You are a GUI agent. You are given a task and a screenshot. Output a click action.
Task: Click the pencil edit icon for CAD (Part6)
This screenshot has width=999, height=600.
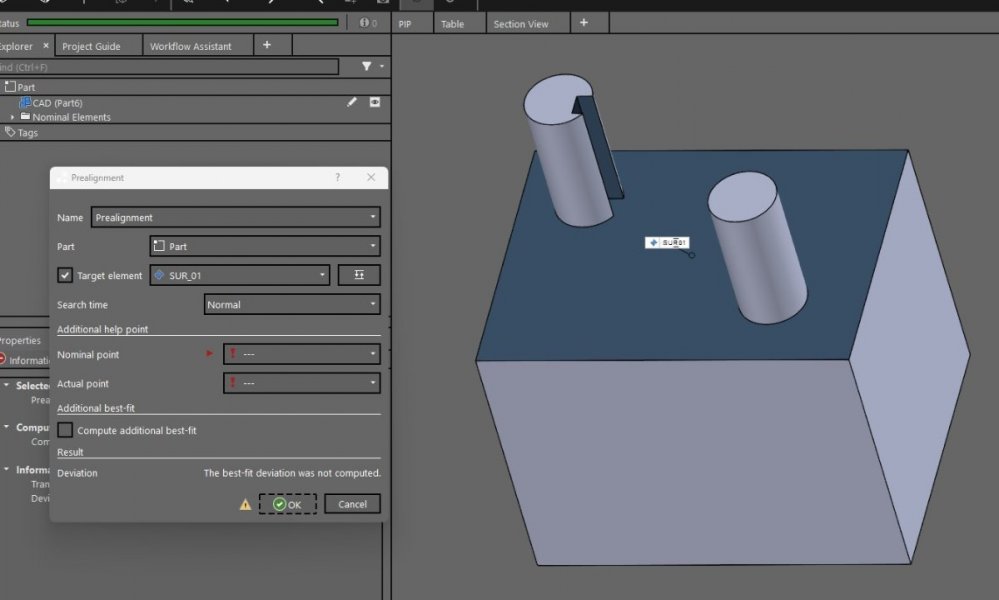352,102
